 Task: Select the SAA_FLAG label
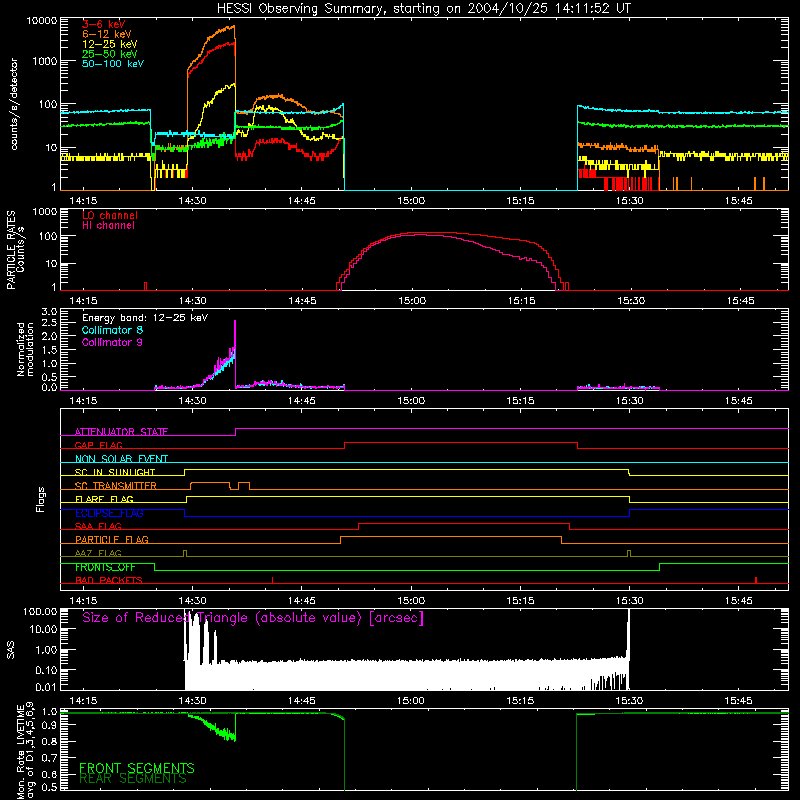coord(98,526)
